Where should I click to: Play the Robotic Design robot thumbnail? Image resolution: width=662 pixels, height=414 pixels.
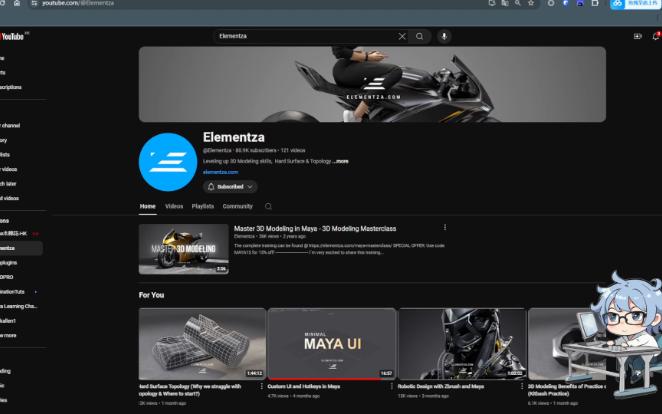point(462,344)
